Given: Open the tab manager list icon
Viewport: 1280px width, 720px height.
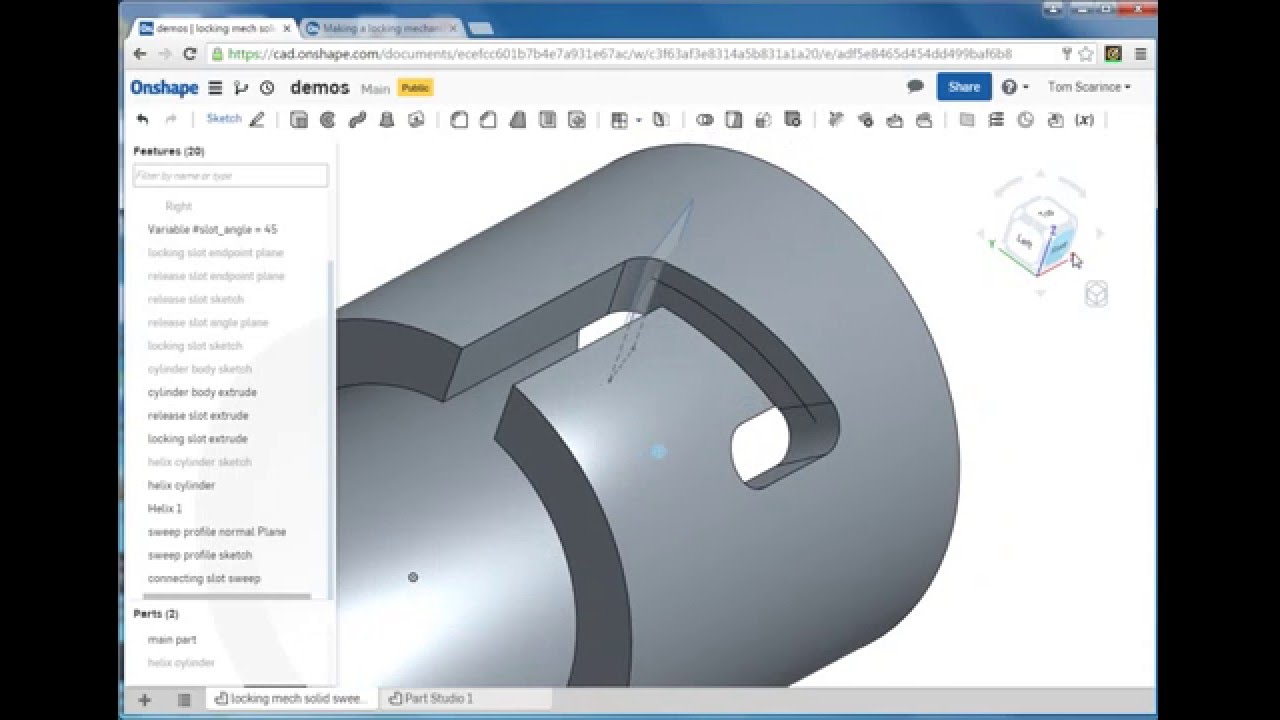Looking at the screenshot, I should (184, 700).
